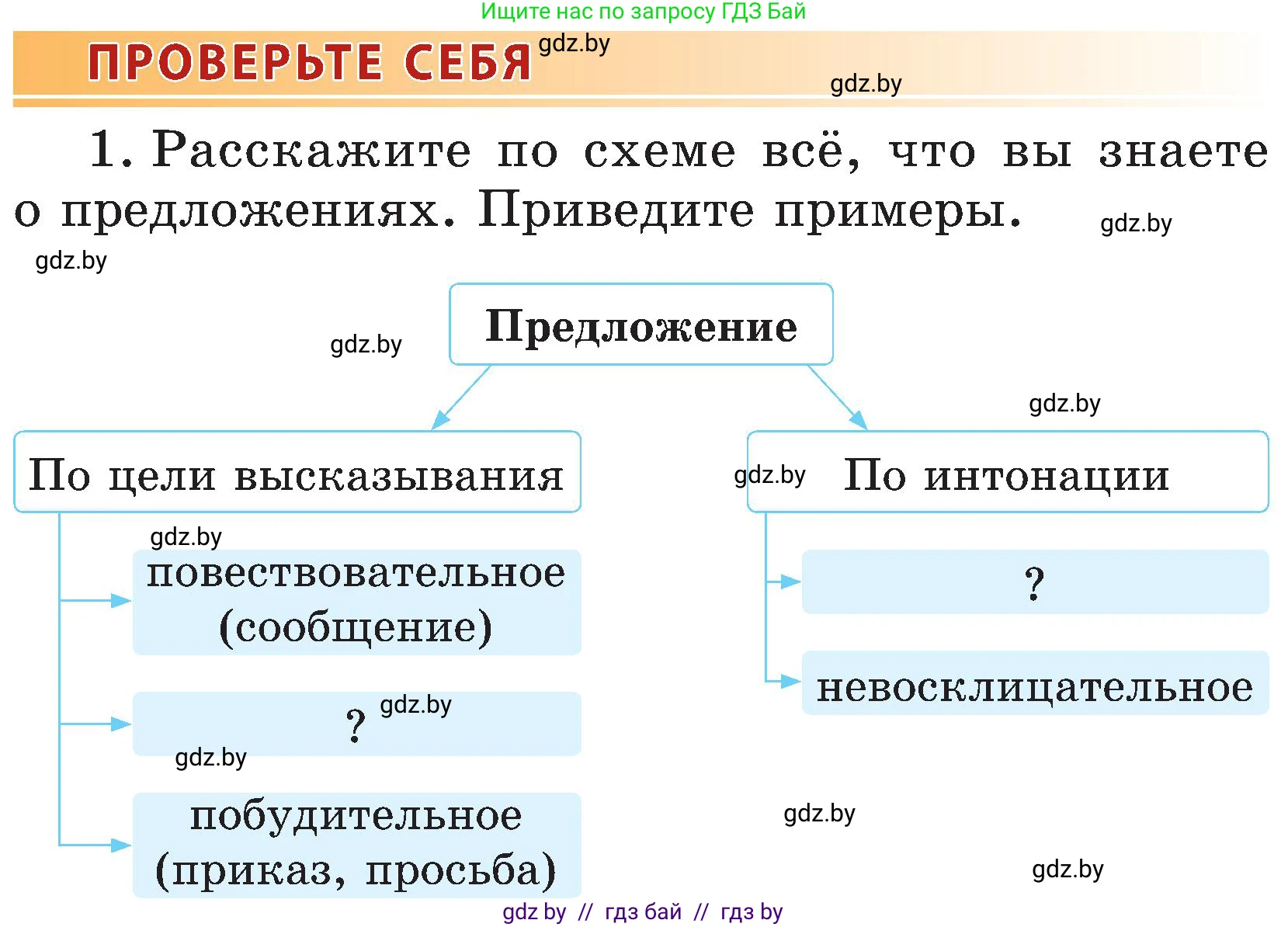Select exercise item numbered 1
Image resolution: width=1288 pixels, height=927 pixels.
[x=109, y=149]
